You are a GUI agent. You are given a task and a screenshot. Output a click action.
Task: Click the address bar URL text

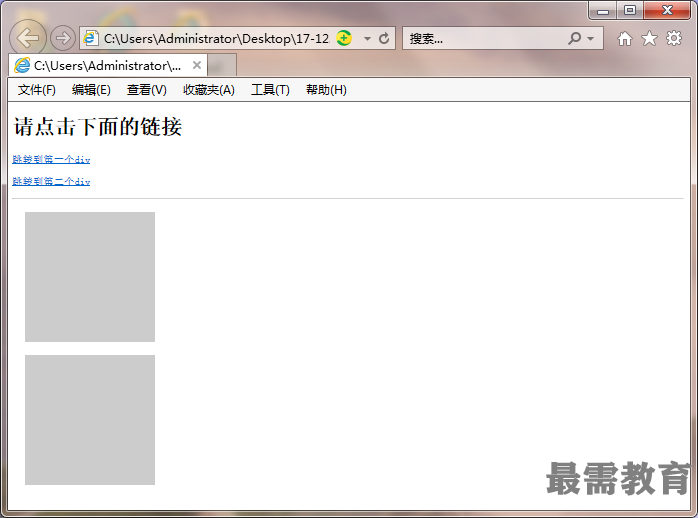point(216,39)
